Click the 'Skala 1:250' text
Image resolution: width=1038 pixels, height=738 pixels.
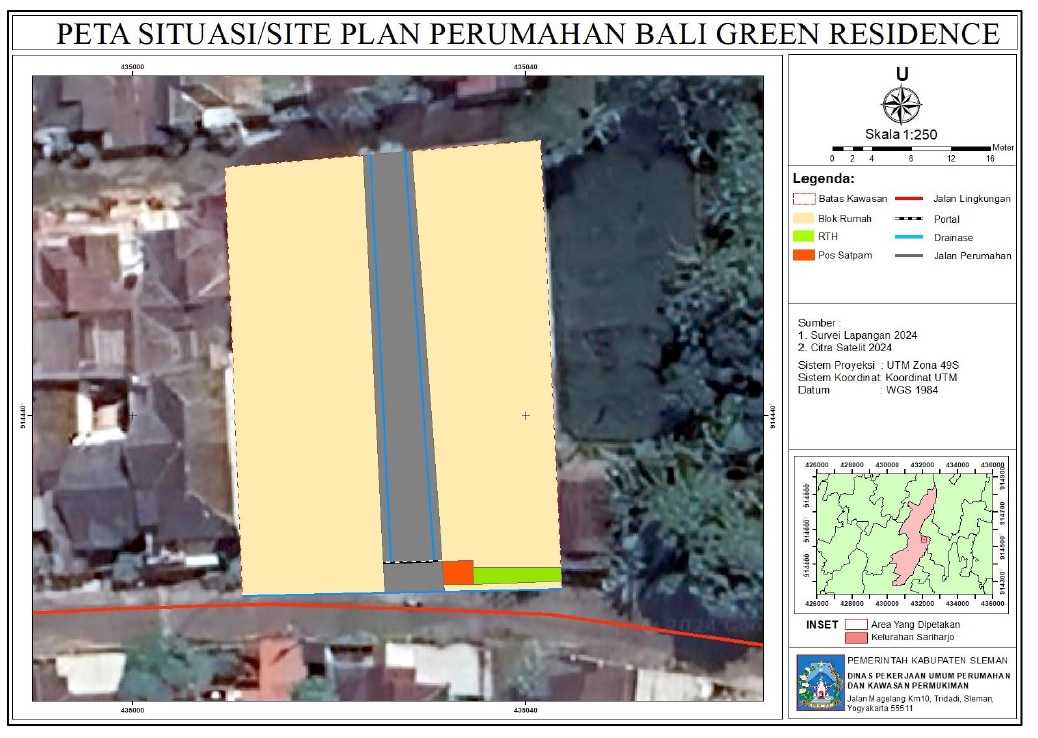click(901, 134)
